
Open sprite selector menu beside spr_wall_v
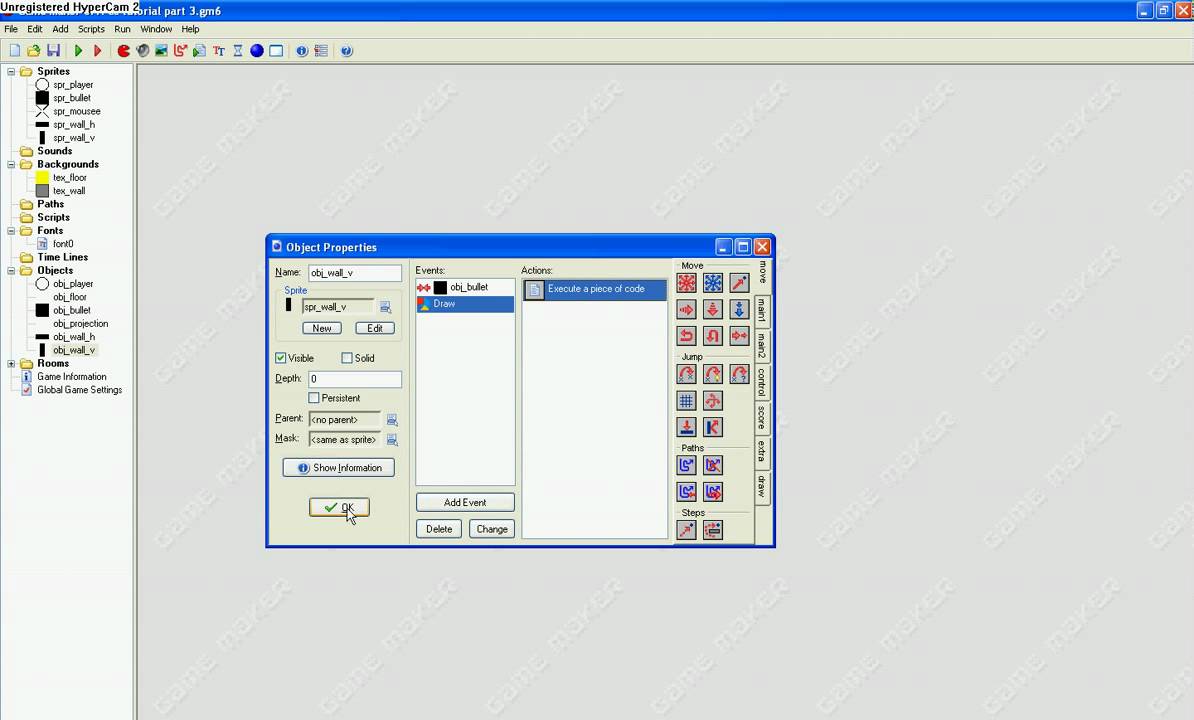tap(385, 307)
